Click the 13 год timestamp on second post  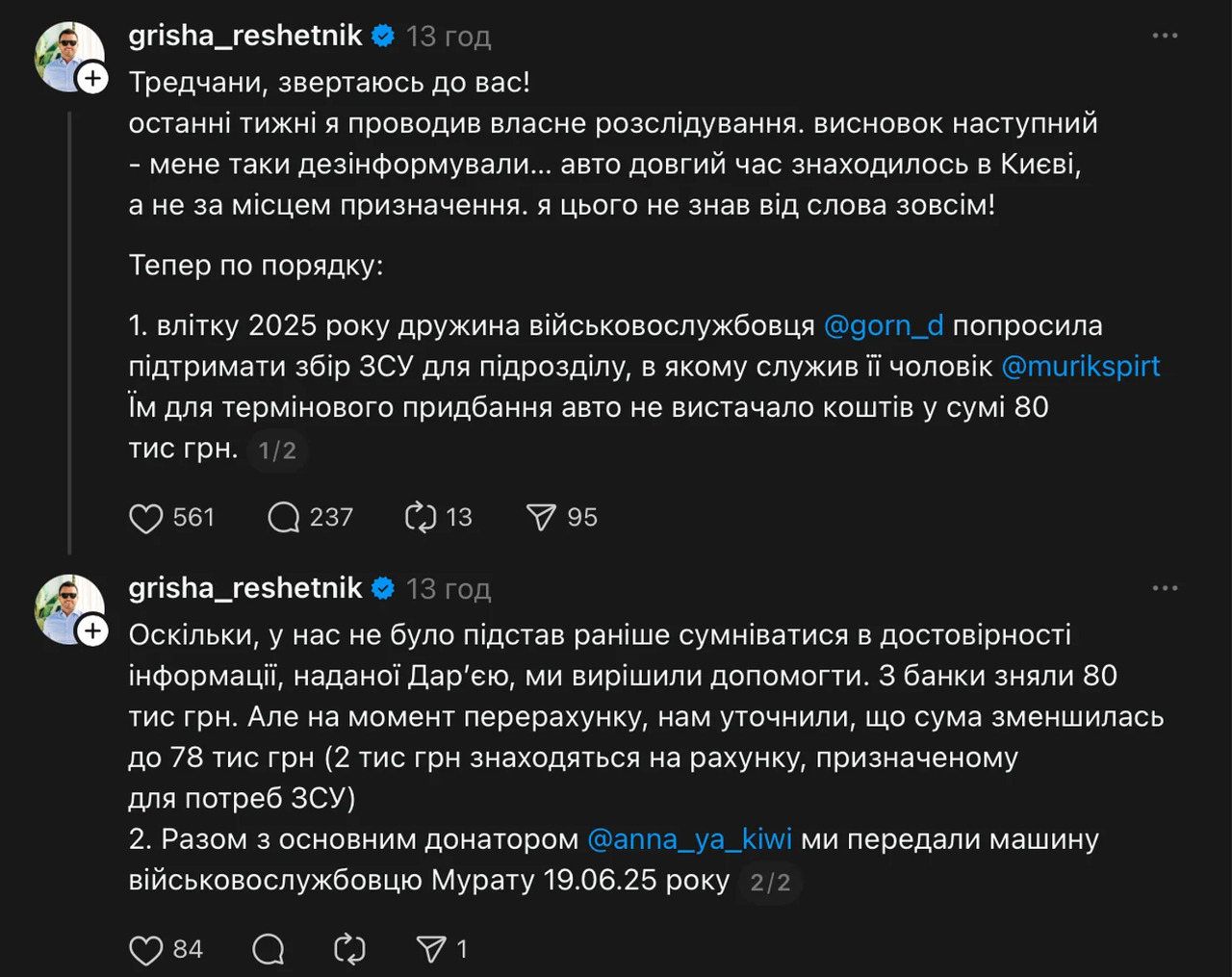[449, 588]
